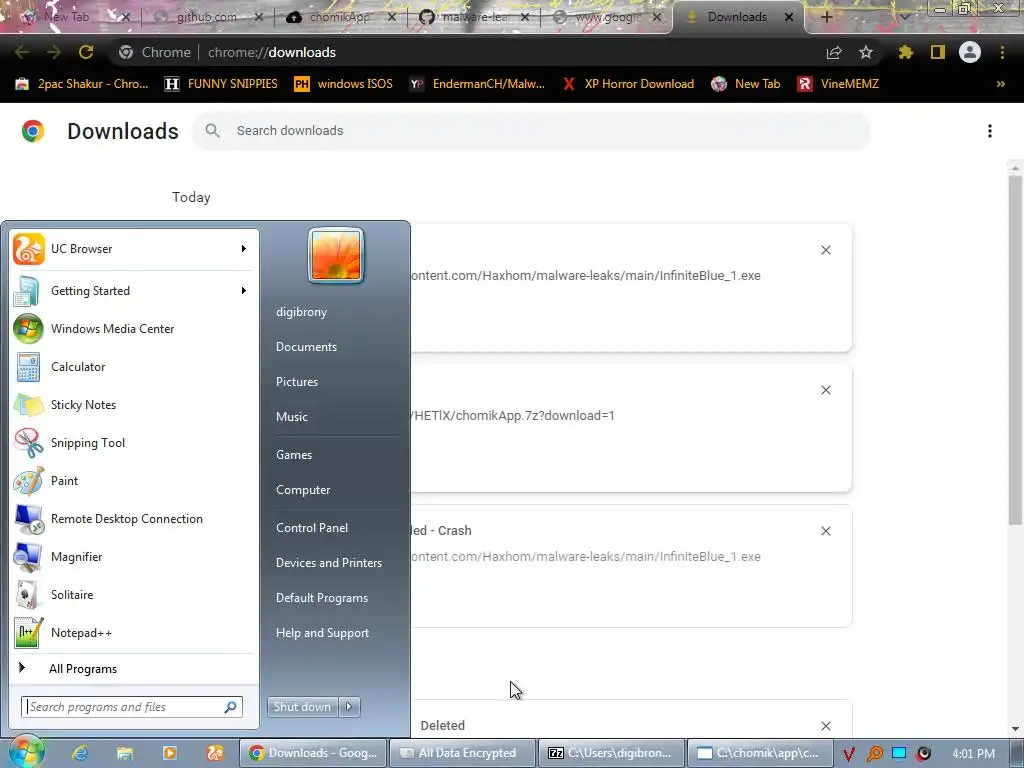1024x768 pixels.
Task: Click the Search programs and files box
Action: [132, 707]
